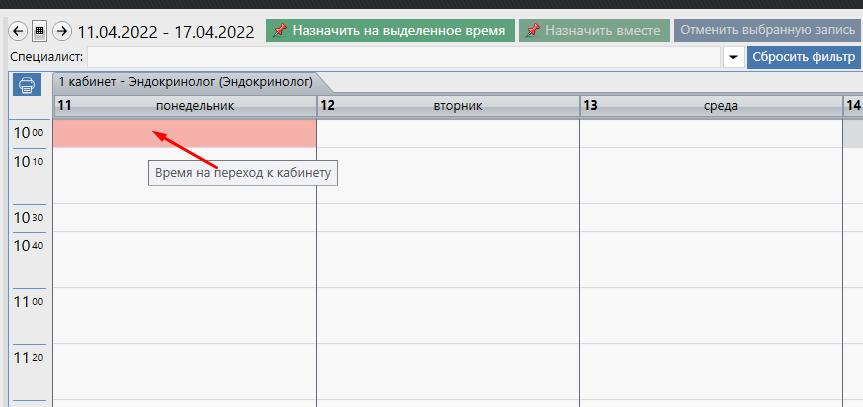Screen dimensions: 863x407
Task: Go to the previous week with back arrow
Action: pos(17,31)
